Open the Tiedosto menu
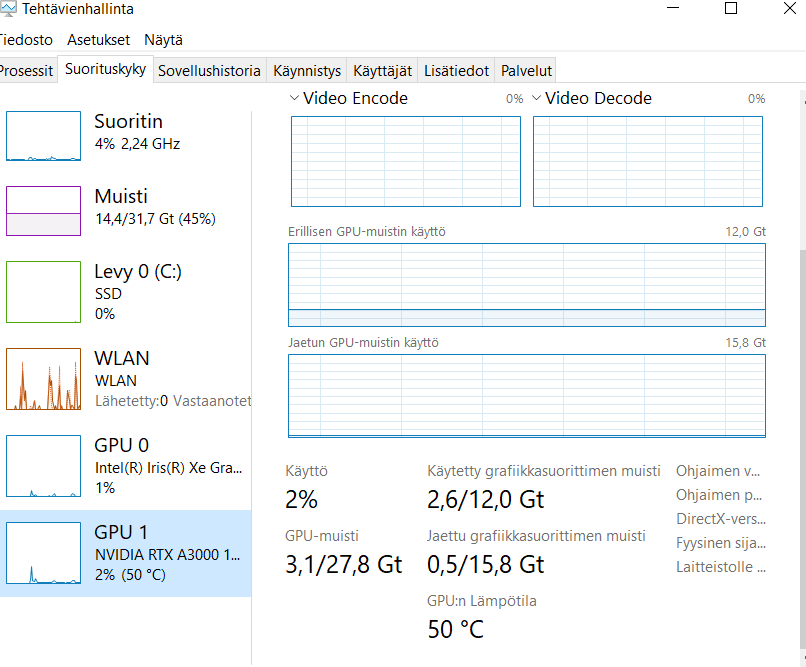The height and width of the screenshot is (667, 806). [x=26, y=40]
